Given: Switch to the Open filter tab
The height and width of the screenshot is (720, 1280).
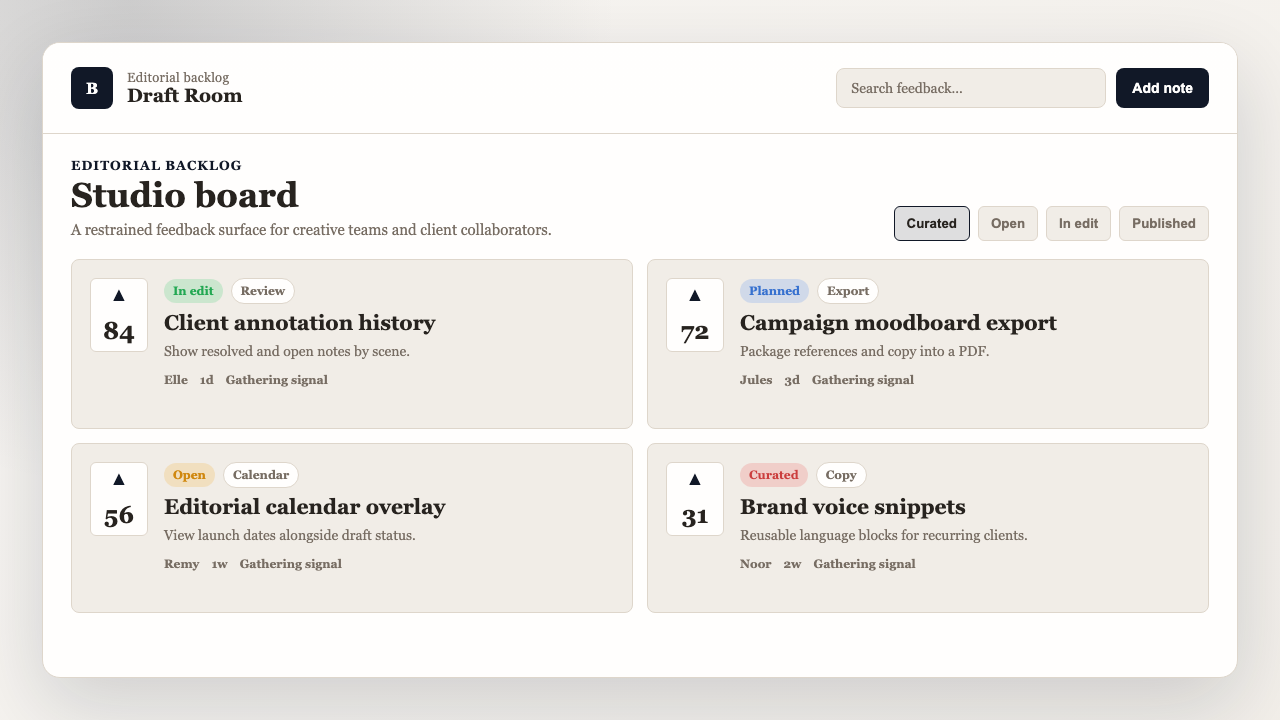Looking at the screenshot, I should pos(1008,223).
